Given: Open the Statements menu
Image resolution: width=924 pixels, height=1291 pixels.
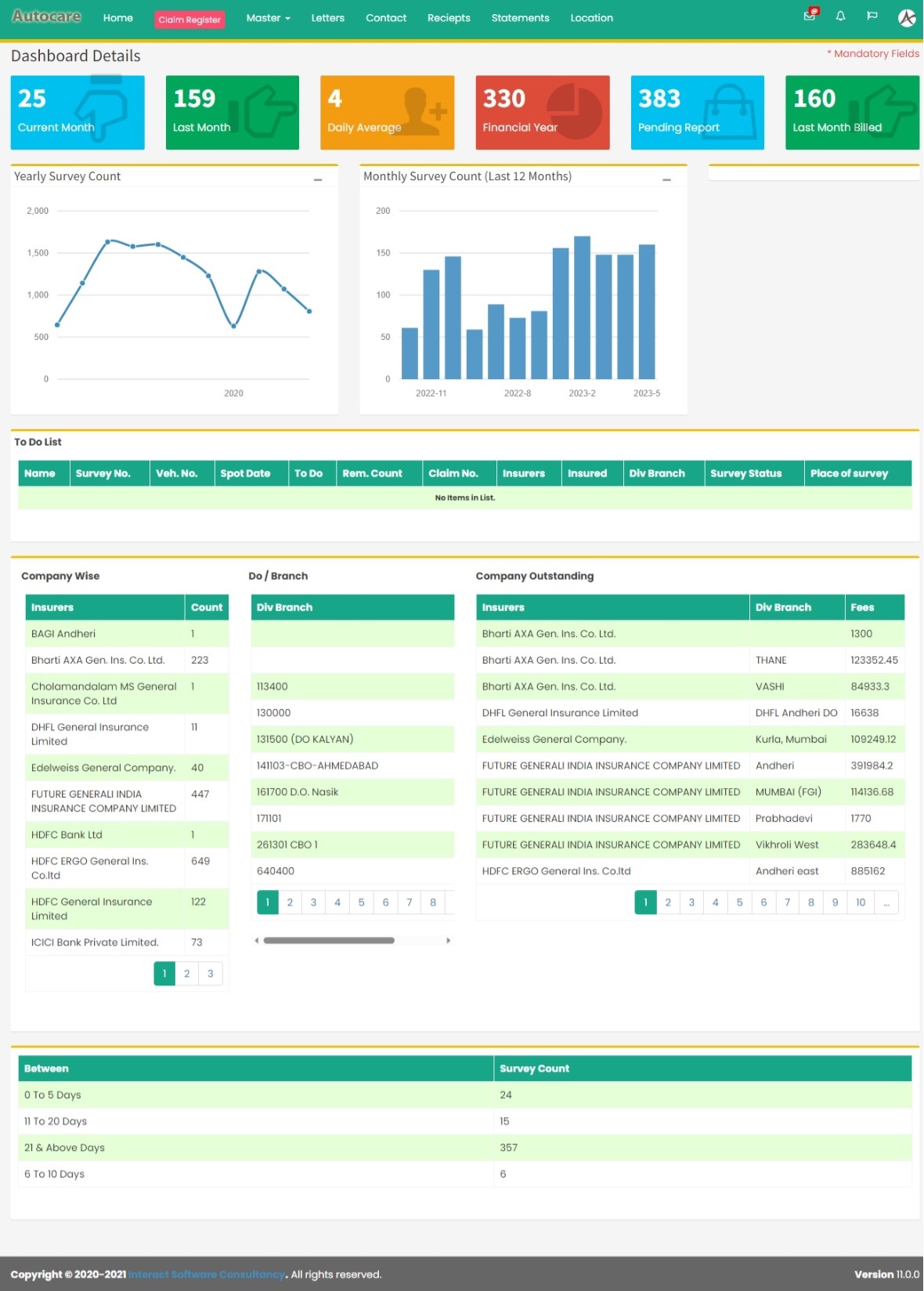Looking at the screenshot, I should click(x=520, y=18).
